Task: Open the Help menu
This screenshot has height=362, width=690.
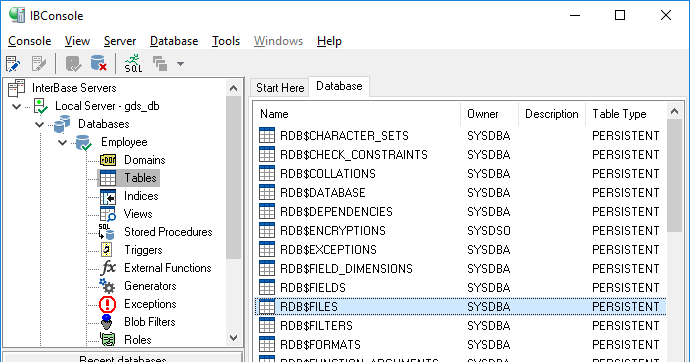Action: tap(329, 41)
